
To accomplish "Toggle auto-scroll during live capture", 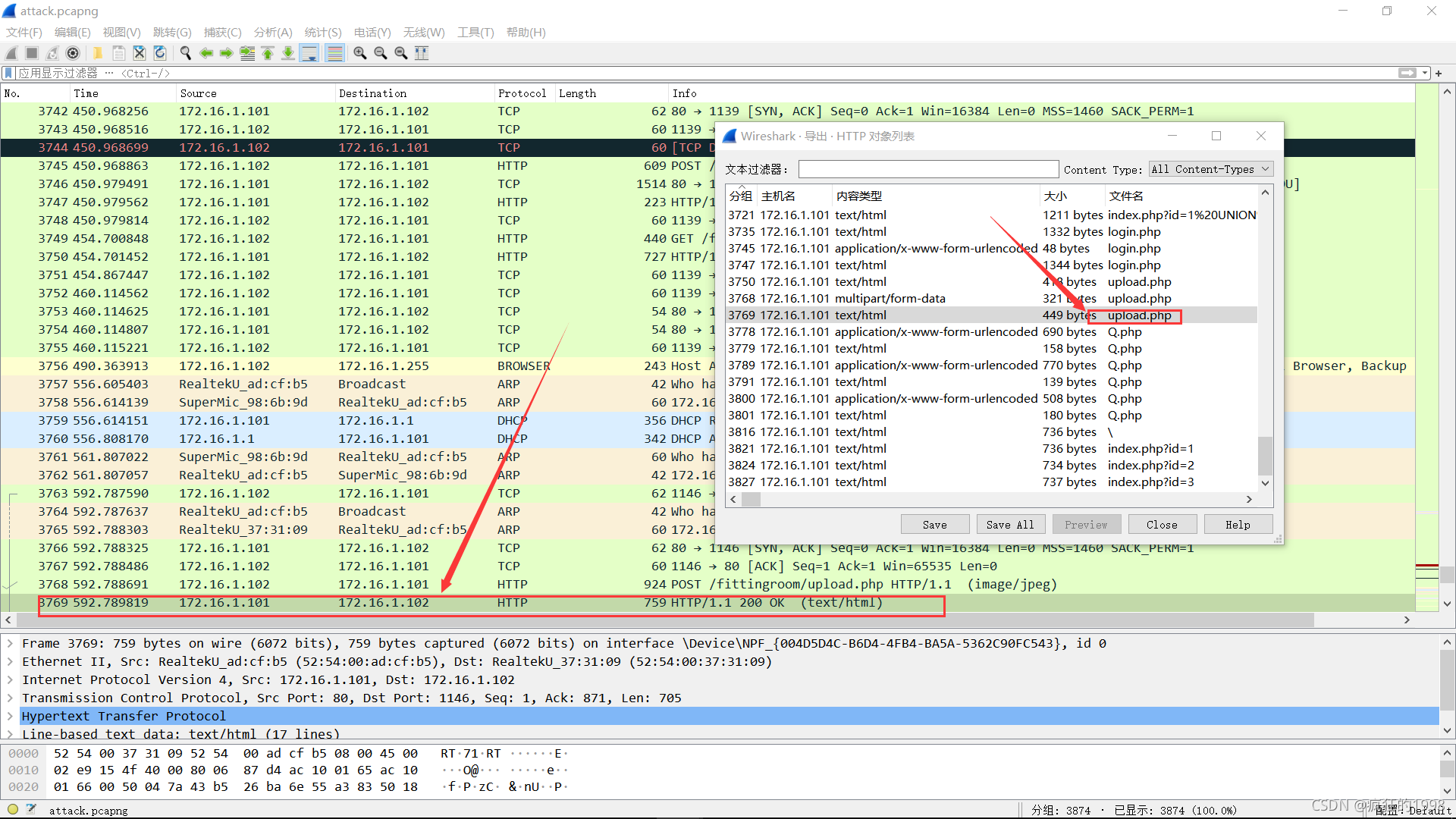I will (x=309, y=53).
